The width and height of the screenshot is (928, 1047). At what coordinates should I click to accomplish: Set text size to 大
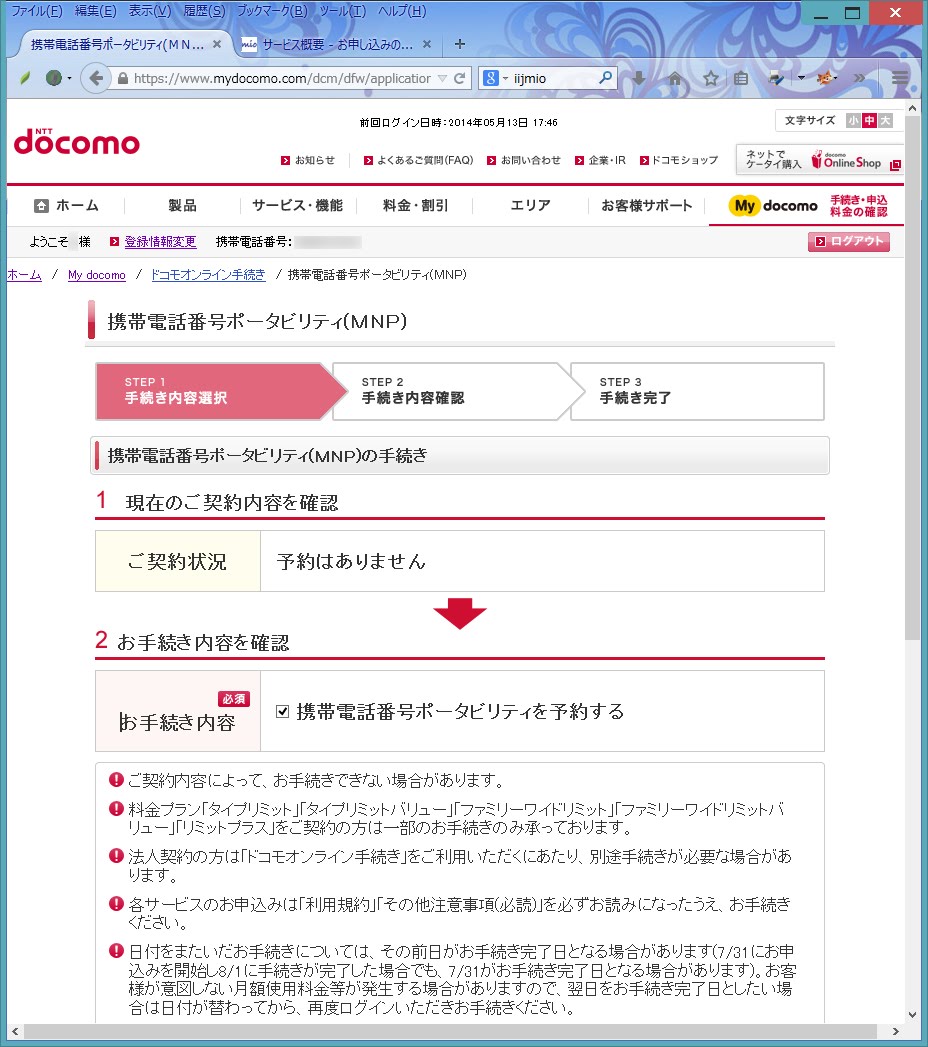885,120
